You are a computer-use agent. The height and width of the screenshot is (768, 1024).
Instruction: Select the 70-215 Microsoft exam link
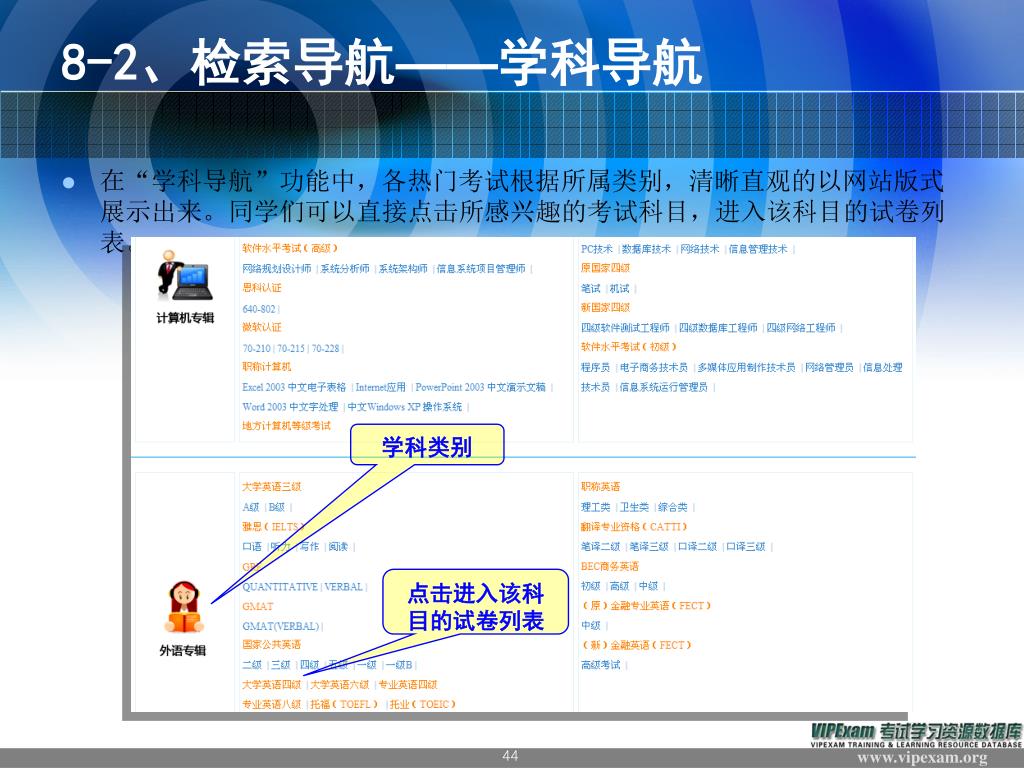(291, 349)
